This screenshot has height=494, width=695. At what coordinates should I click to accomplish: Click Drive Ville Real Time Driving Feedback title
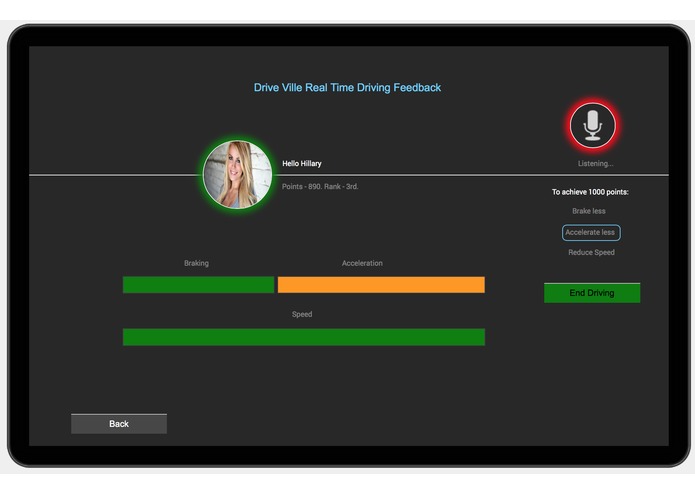click(347, 88)
